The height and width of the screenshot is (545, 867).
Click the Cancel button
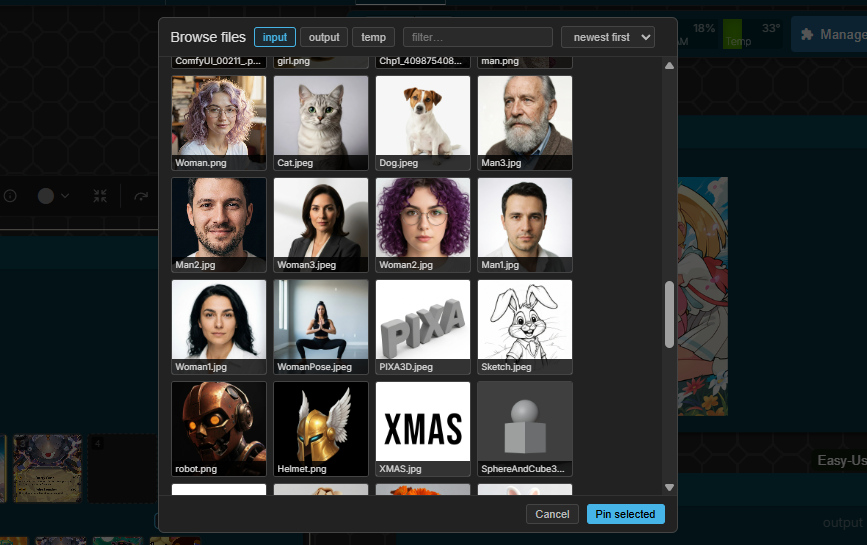pyautogui.click(x=552, y=514)
